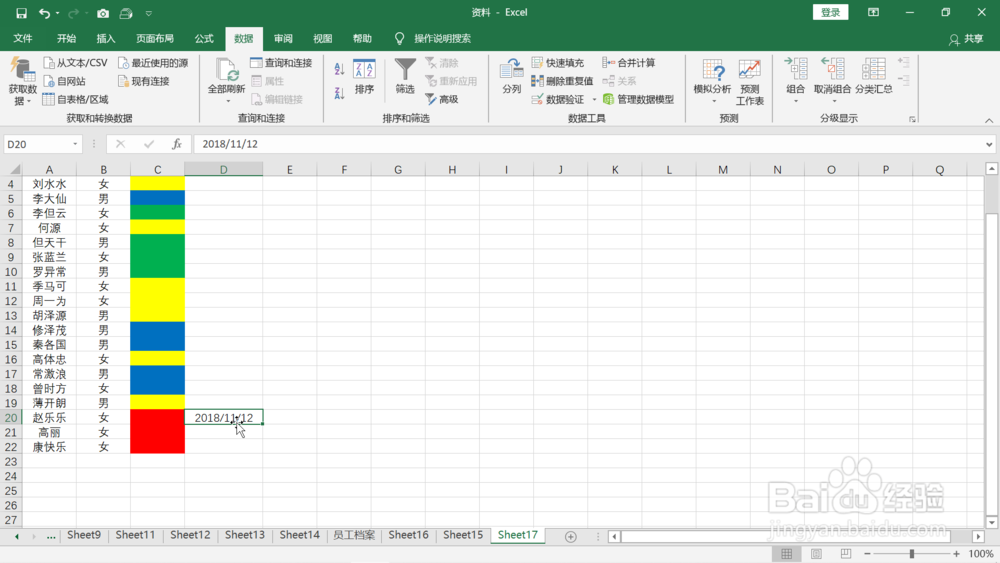Open the Get Data (获取数据) button
1000x563 pixels.
tap(22, 81)
